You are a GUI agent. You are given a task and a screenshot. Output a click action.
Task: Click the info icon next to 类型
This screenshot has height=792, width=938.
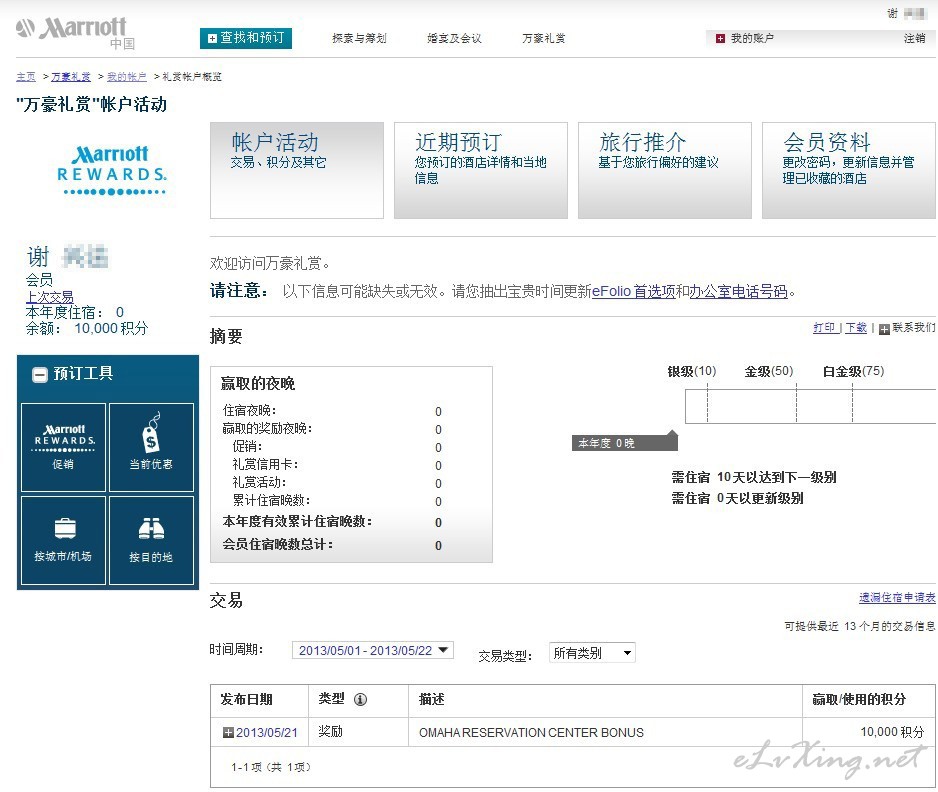[360, 699]
